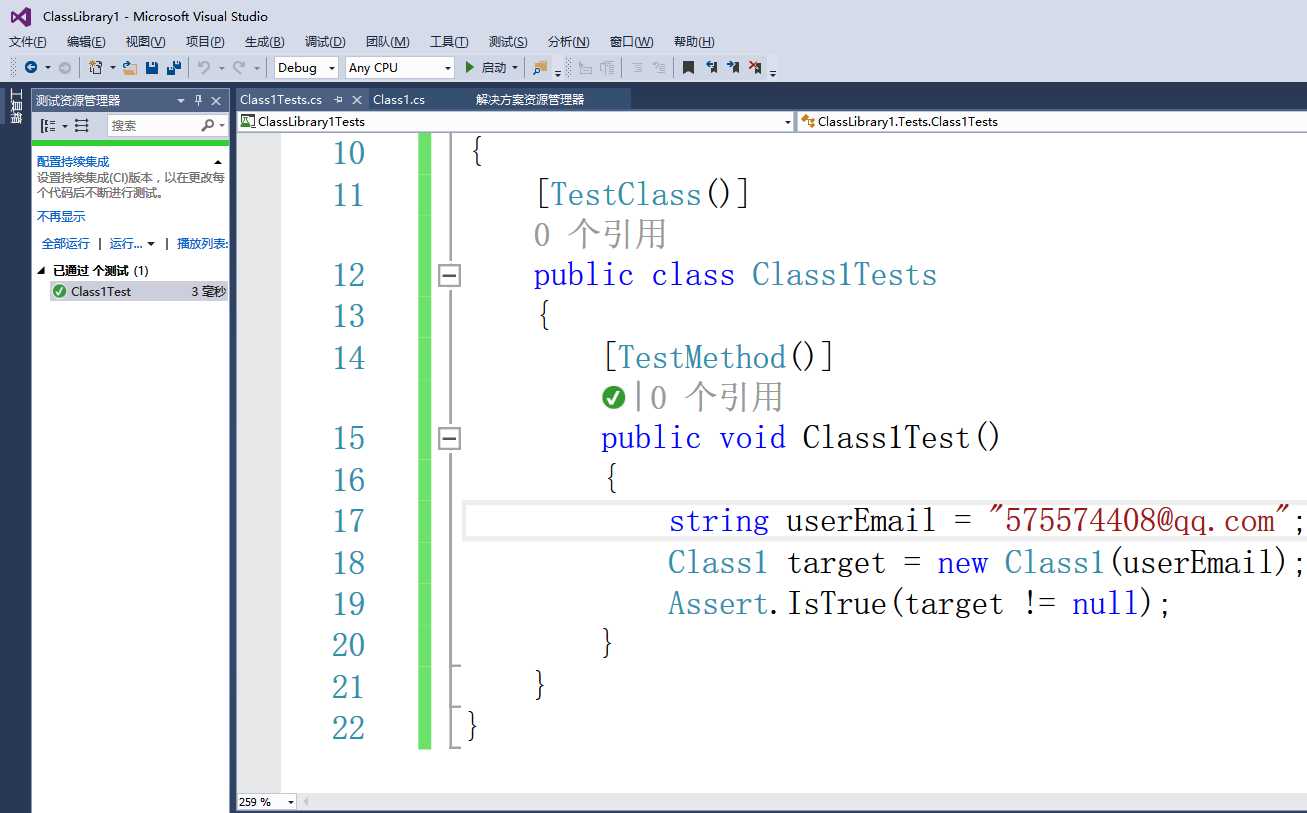Open the 窗口(W) menu

point(632,41)
